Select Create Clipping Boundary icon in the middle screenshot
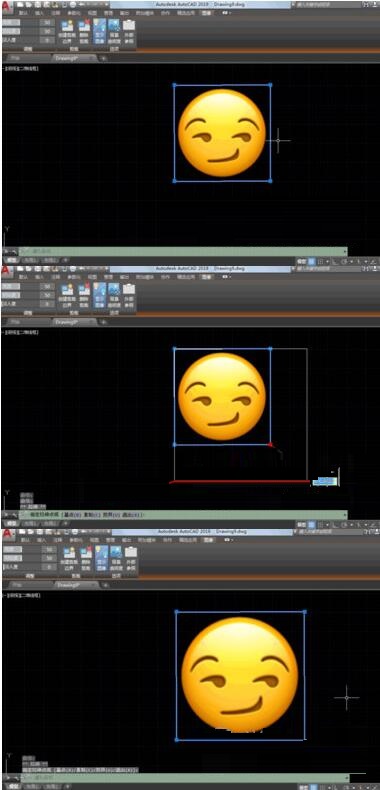 click(x=68, y=295)
